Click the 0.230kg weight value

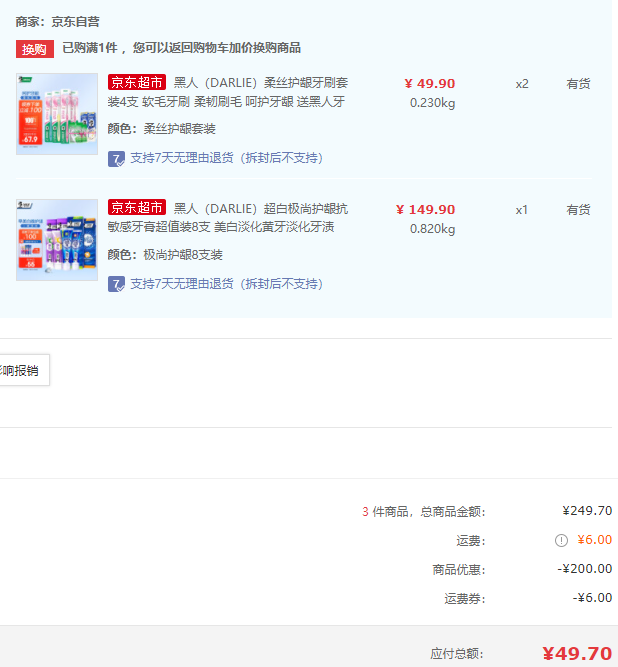[433, 103]
